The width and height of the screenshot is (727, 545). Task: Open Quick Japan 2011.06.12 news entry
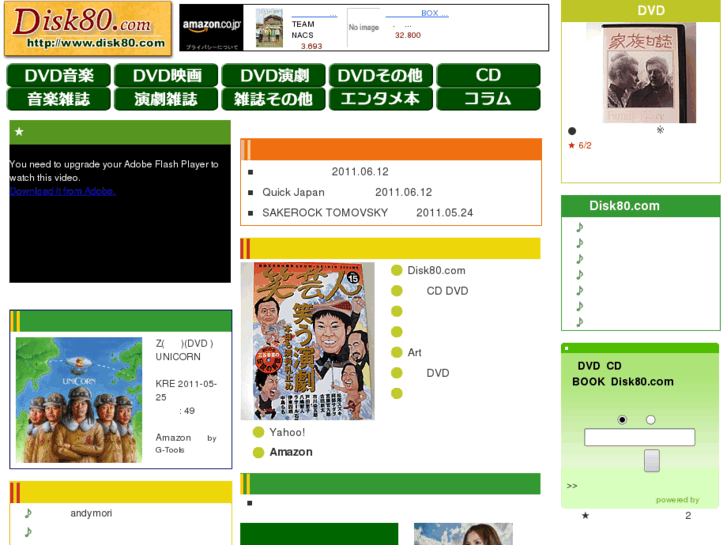tap(347, 192)
